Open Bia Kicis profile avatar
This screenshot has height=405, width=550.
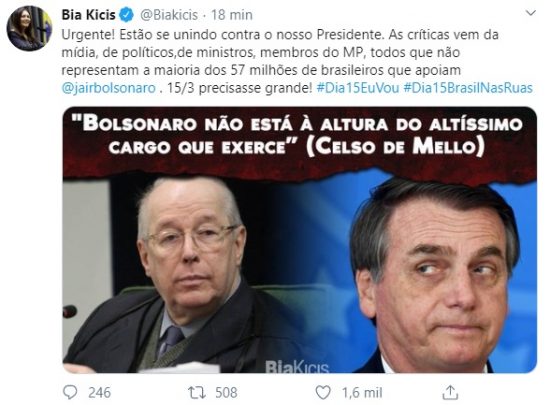(29, 28)
